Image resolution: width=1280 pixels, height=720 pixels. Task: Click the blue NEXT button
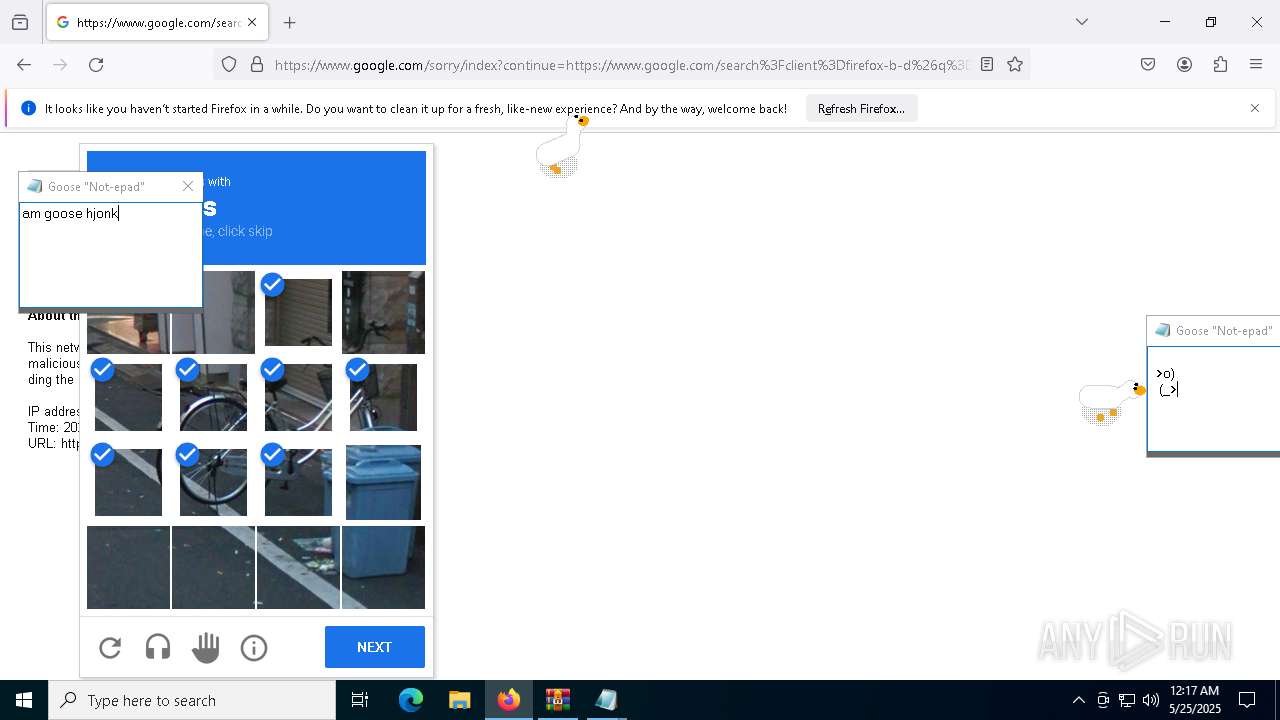[x=375, y=647]
